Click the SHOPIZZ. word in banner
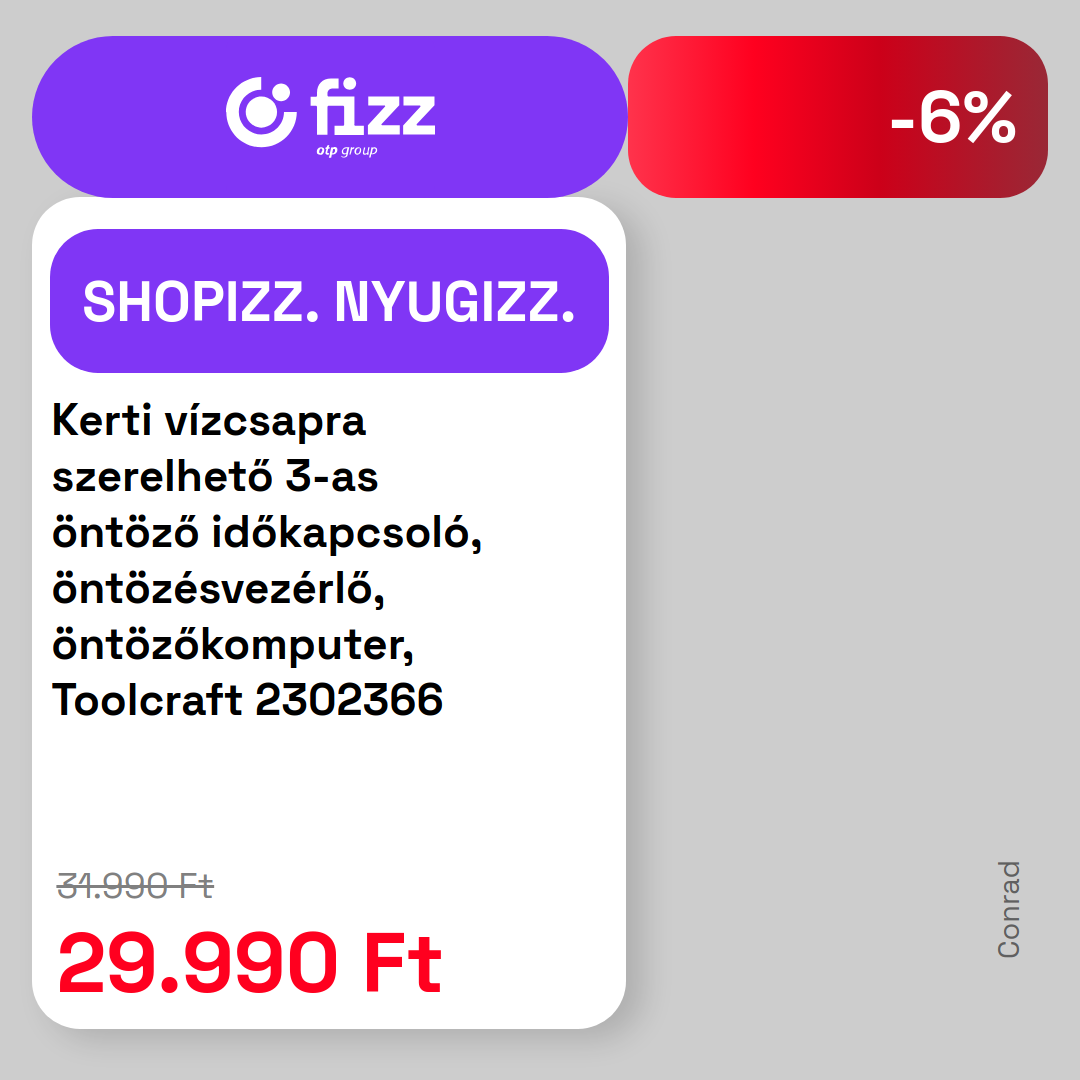The width and height of the screenshot is (1080, 1080). click(x=201, y=302)
